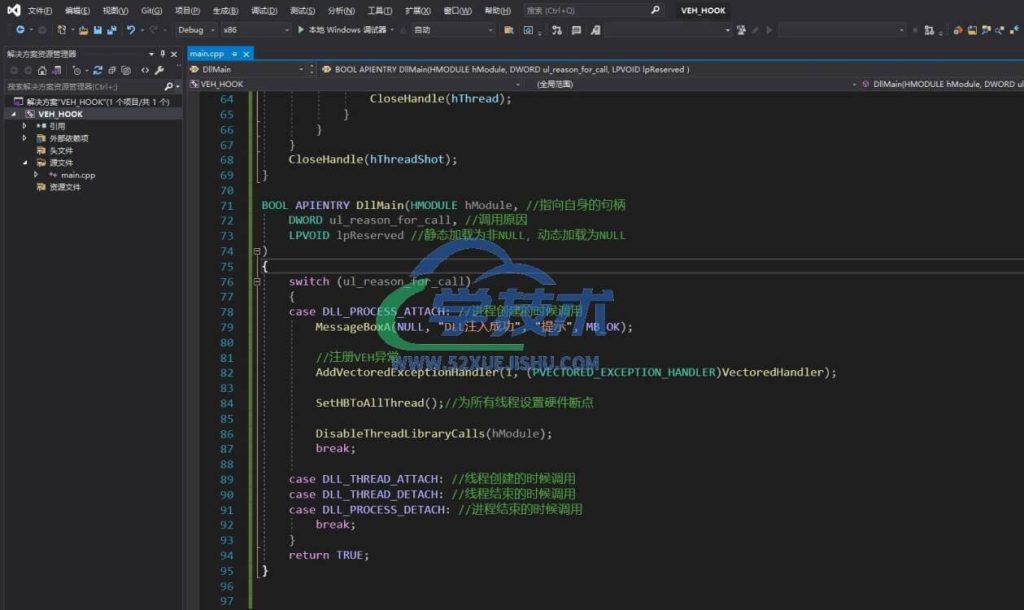Open the DllMain scope dropdown in navigation bar
The width and height of the screenshot is (1024, 610).
[252, 69]
